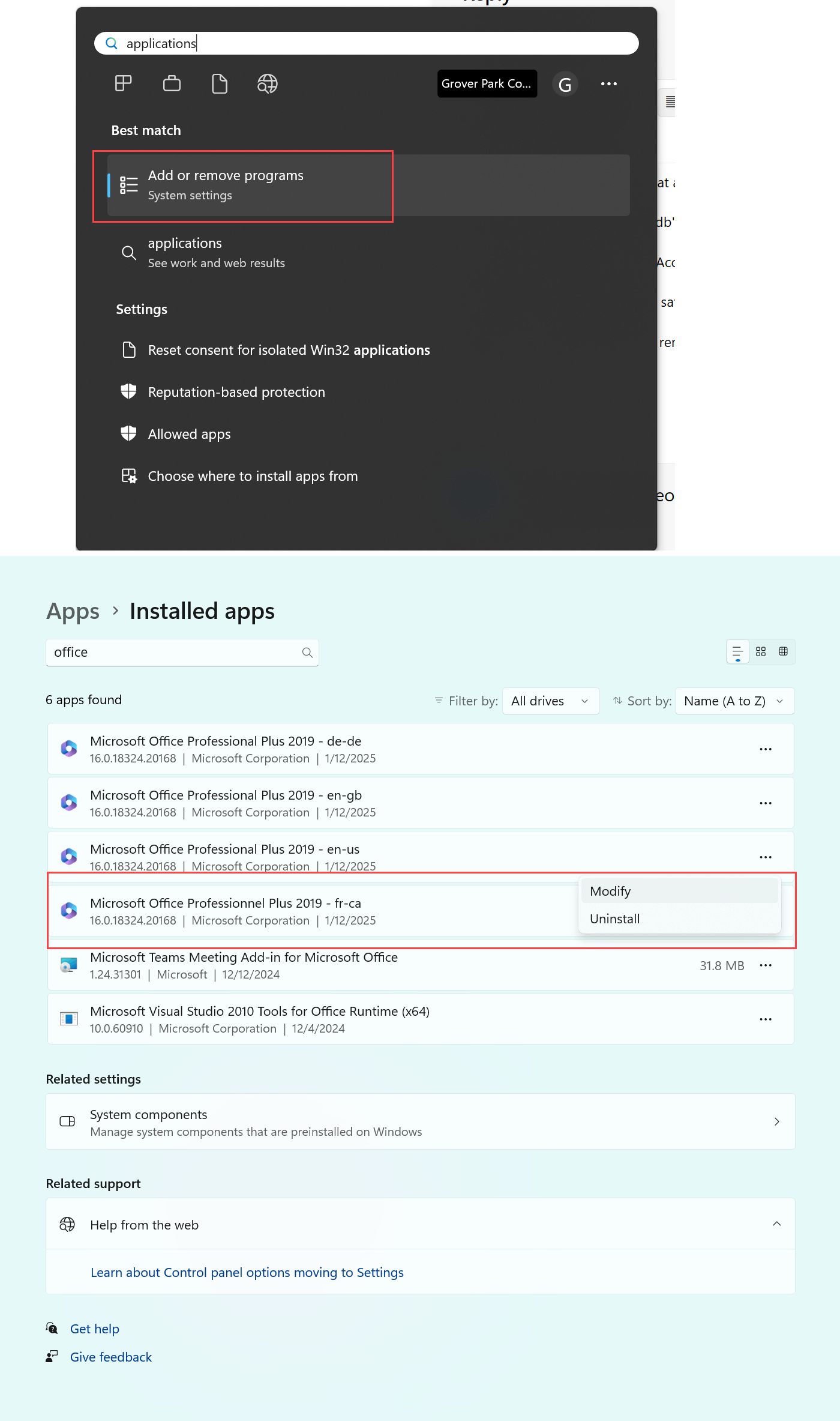Click the Grover Park Co... organization button
Viewport: 840px width, 1421px height.
point(487,83)
